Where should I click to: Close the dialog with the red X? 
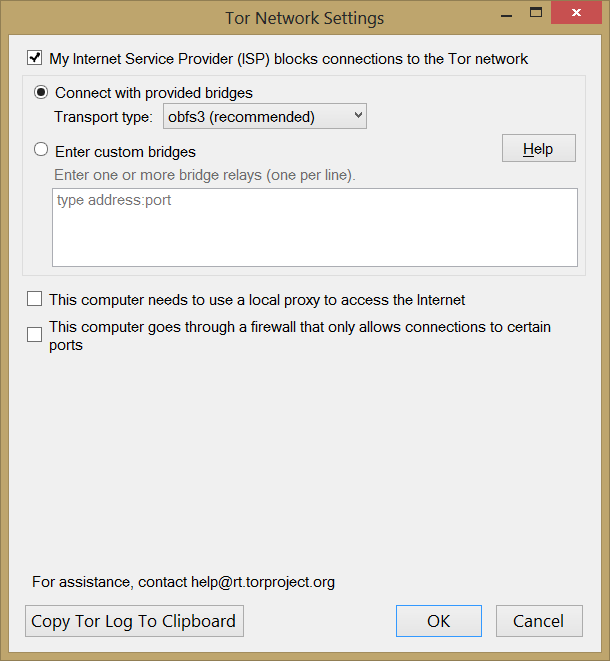tap(577, 13)
